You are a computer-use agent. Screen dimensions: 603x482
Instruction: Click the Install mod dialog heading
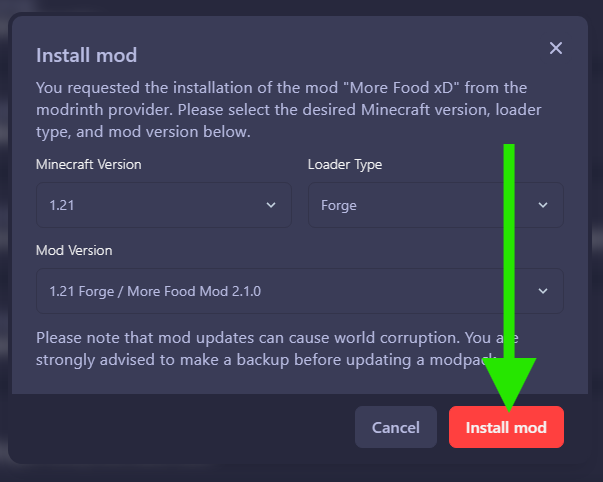point(86,54)
